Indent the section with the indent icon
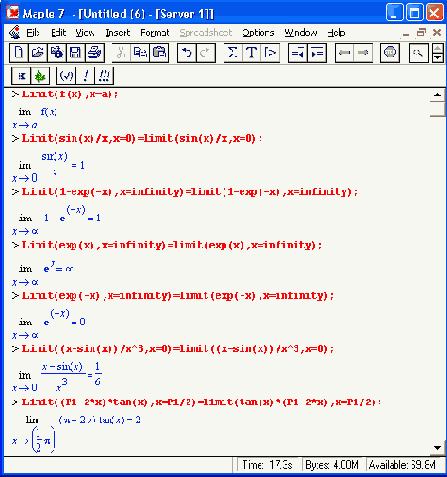447x477 pixels. tap(317, 53)
